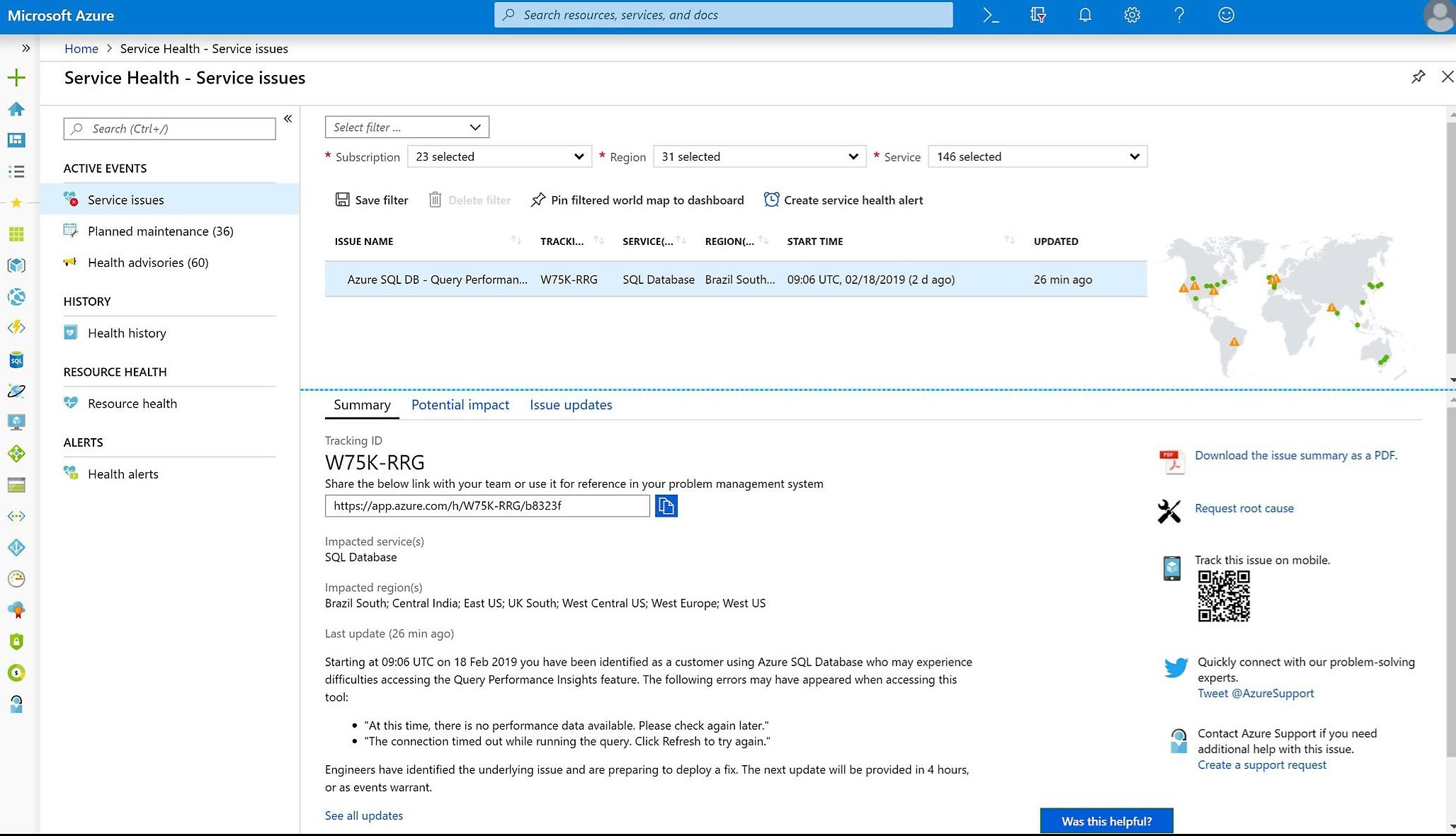Open the Select filter dropdown
The image size is (1456, 836).
click(x=407, y=127)
